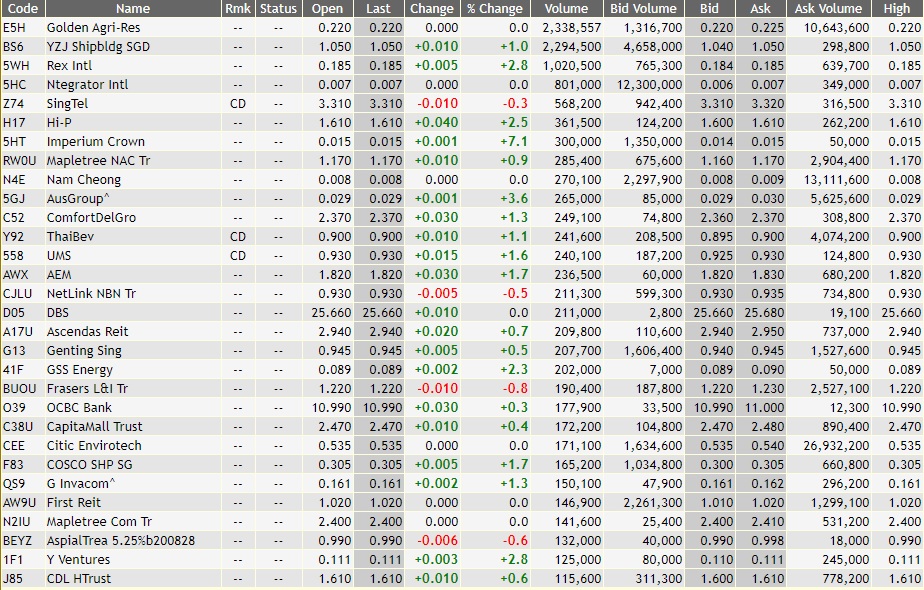The height and width of the screenshot is (590, 924).
Task: Open the Rex Intl stock entry
Action: [70, 65]
